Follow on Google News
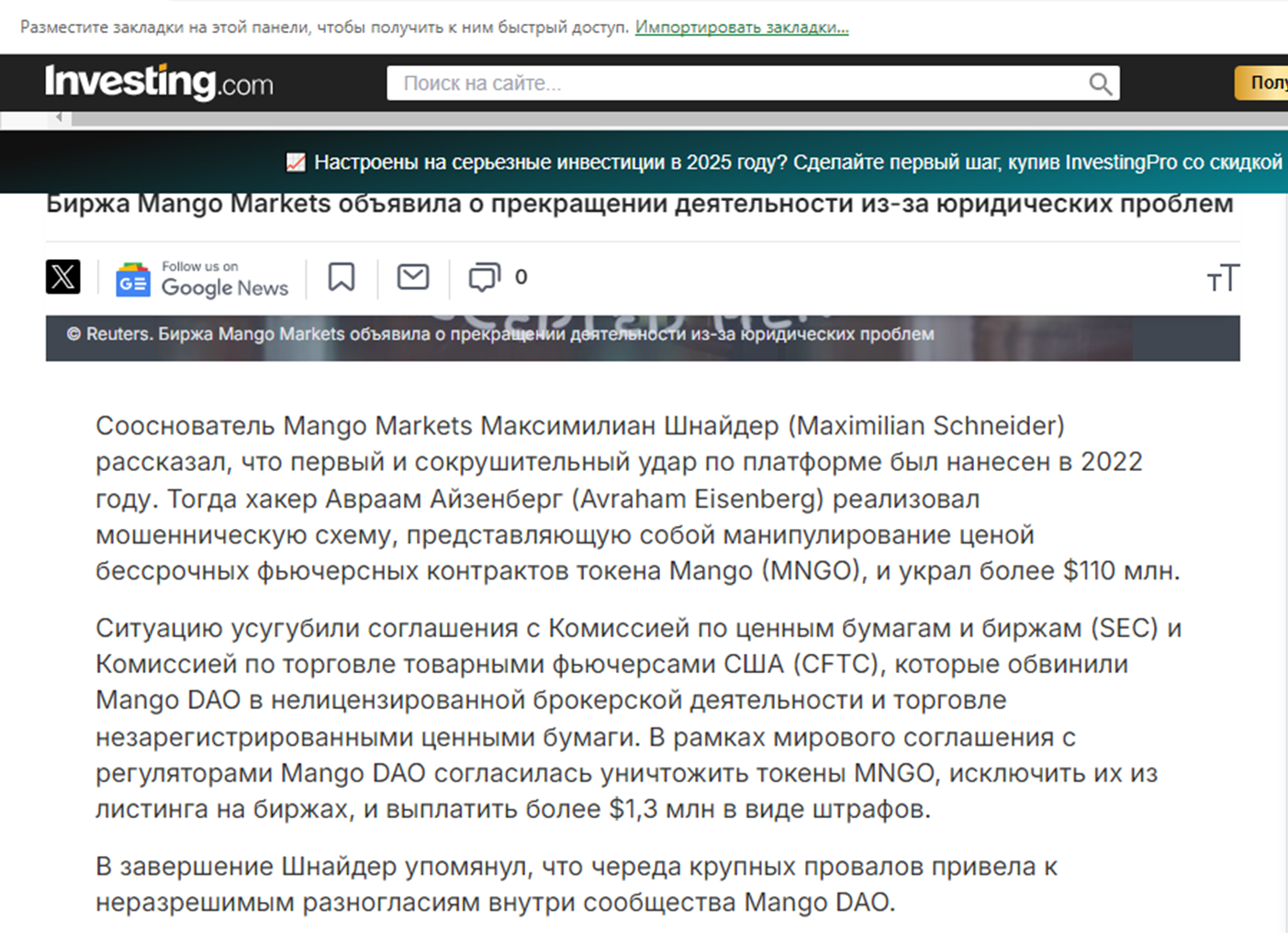The image size is (1288, 933). [x=202, y=278]
